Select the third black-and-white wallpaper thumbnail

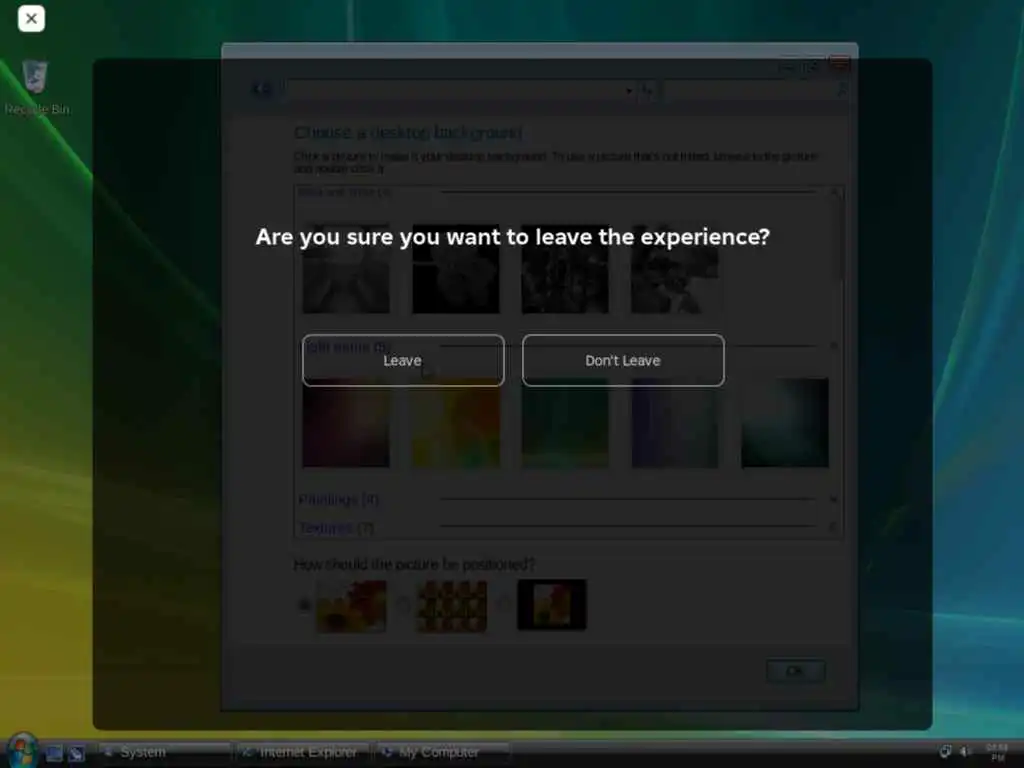tap(565, 270)
